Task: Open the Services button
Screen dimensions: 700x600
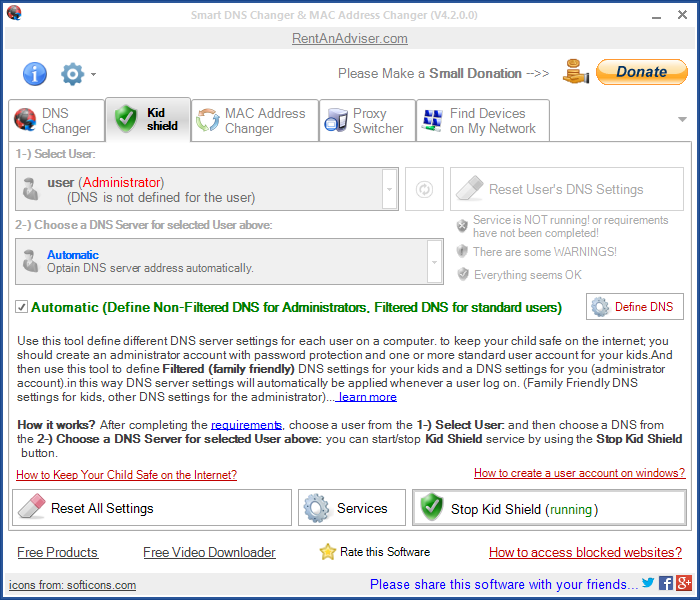Action: click(352, 508)
